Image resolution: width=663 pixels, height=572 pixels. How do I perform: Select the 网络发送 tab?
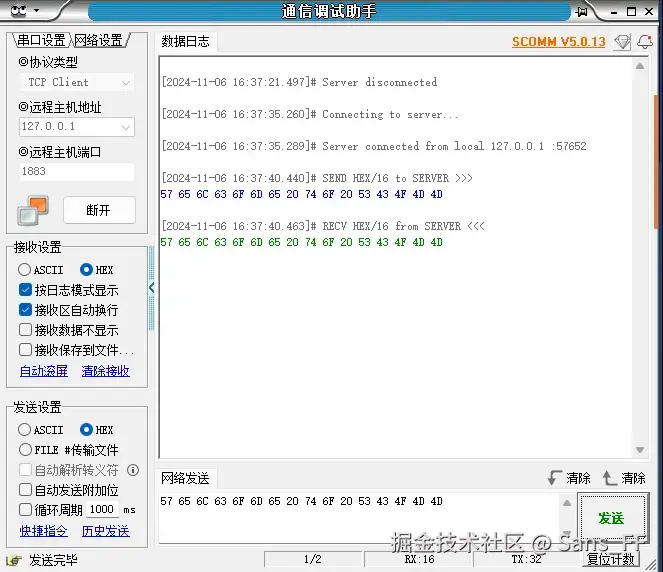pos(185,478)
